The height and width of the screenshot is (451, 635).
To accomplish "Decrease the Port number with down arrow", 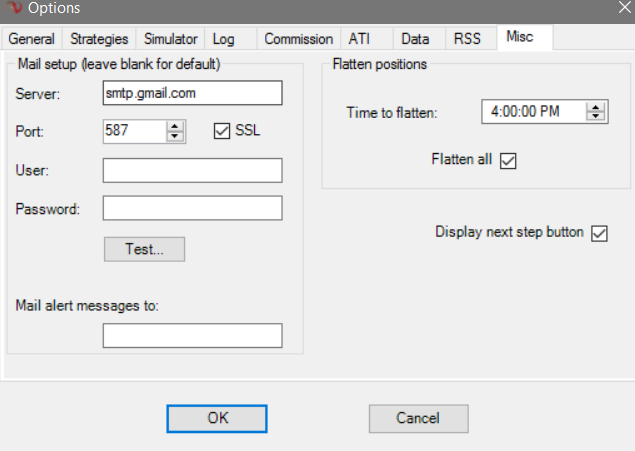I will point(176,137).
